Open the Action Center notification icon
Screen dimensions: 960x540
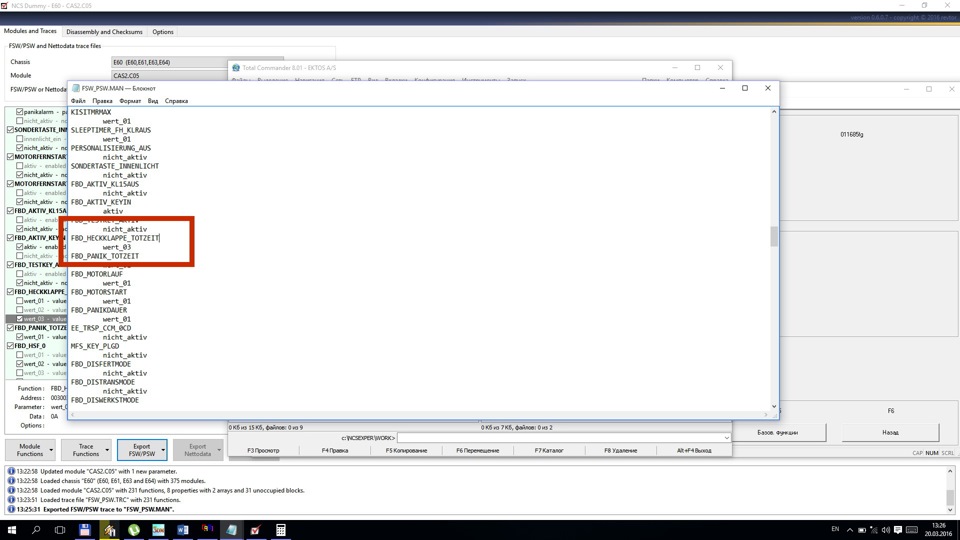click(x=898, y=530)
